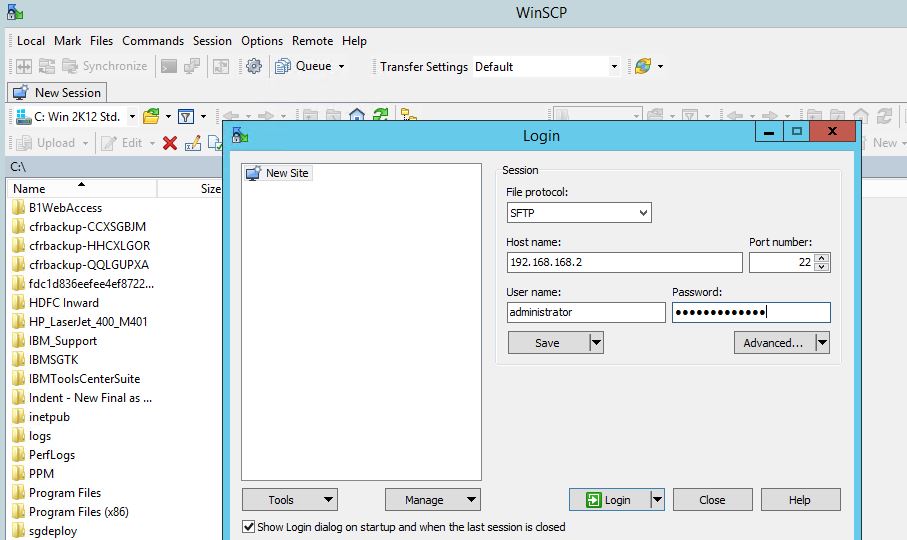Click the red X delete icon
Image resolution: width=907 pixels, height=540 pixels.
click(x=169, y=143)
